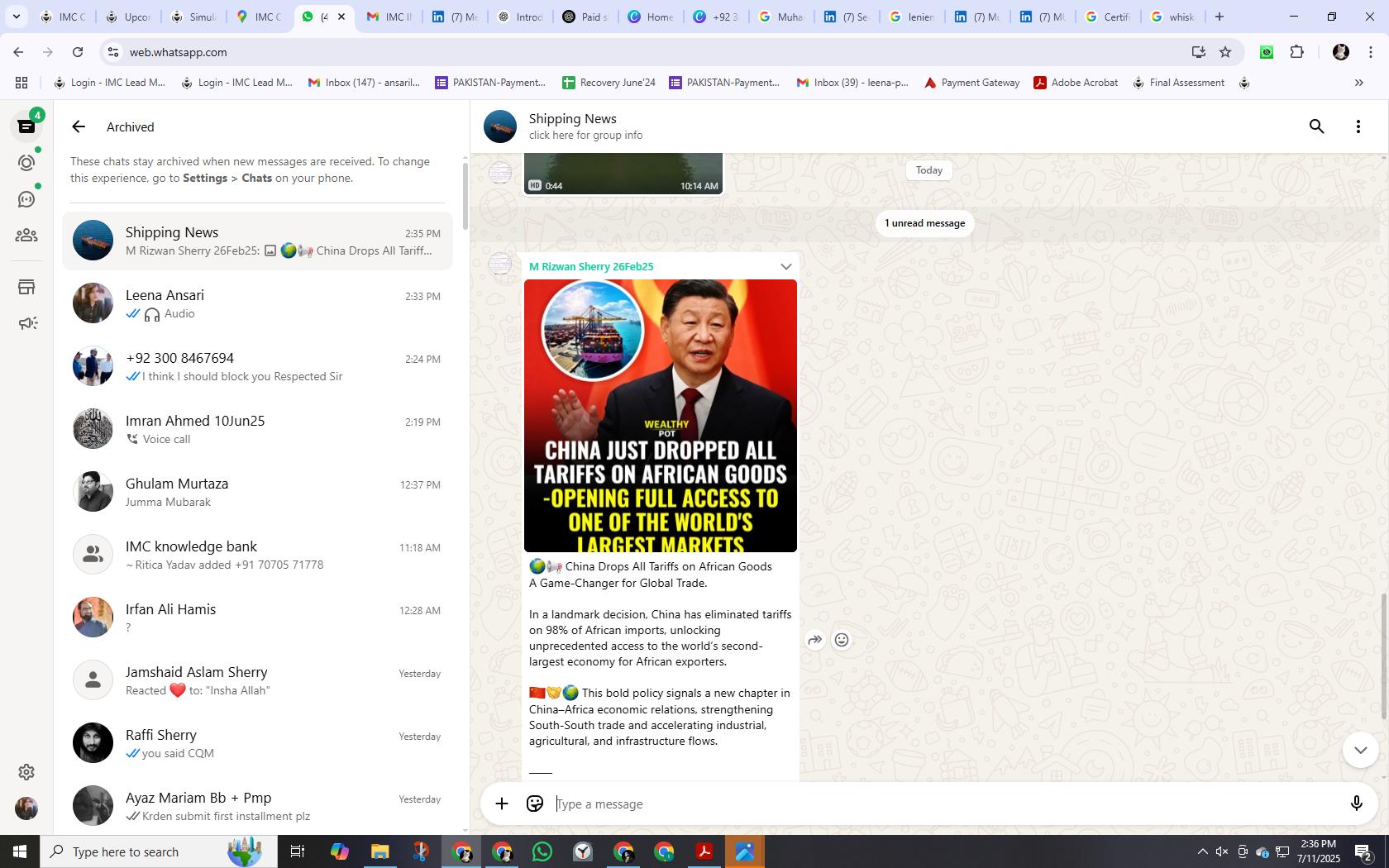
Task: Switch to Certifi... Google tab
Action: [x=1108, y=17]
